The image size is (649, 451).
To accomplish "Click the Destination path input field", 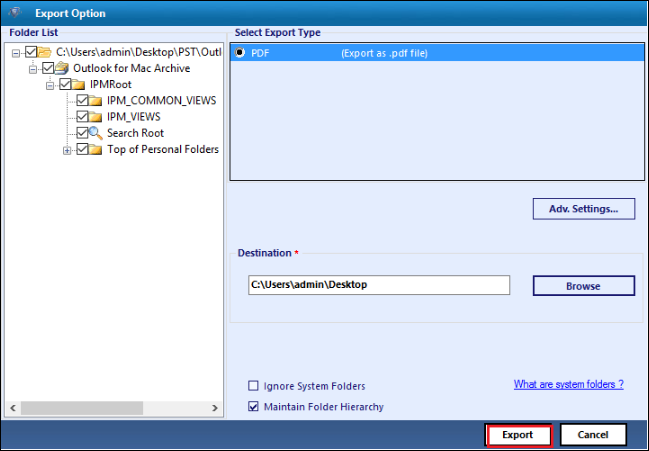I will point(379,285).
